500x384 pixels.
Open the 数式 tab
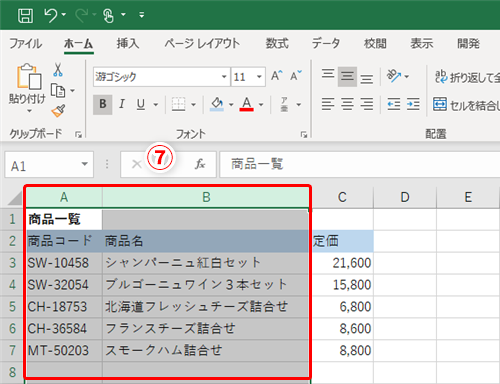pos(277,44)
